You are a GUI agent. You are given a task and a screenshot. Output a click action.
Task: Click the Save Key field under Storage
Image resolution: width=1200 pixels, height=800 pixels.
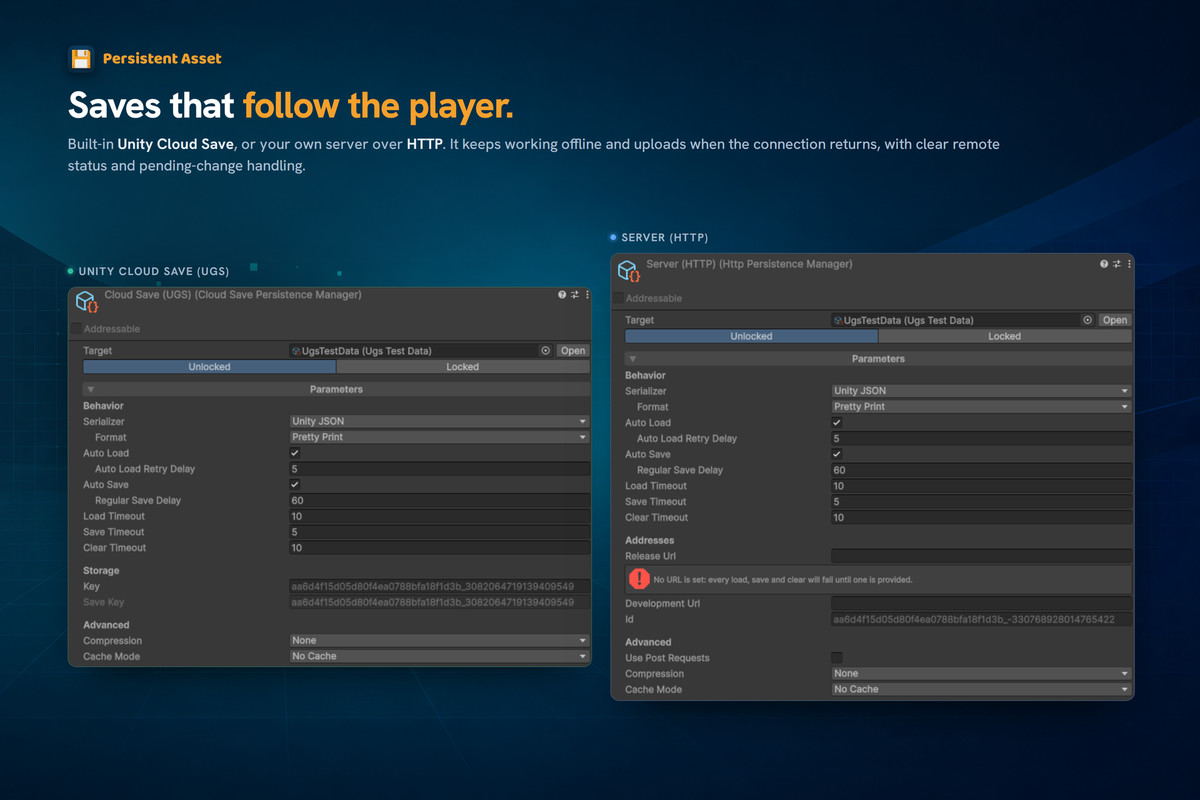click(x=439, y=603)
